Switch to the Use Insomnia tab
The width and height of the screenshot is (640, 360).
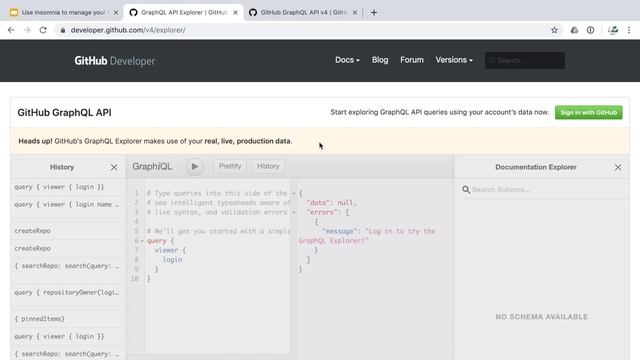tap(63, 13)
